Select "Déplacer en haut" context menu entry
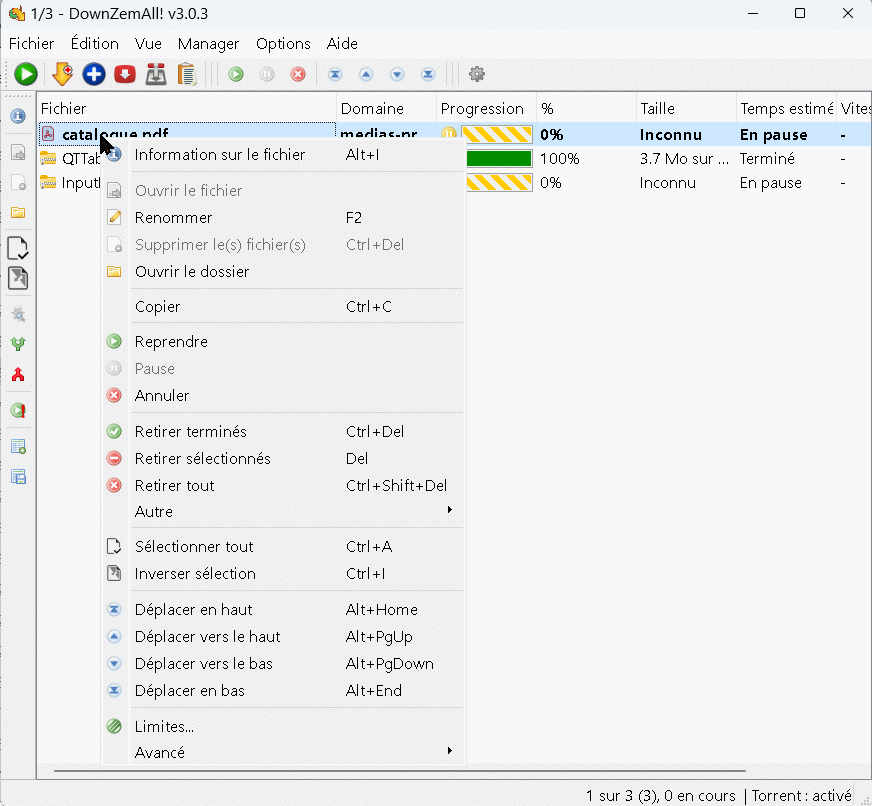This screenshot has height=806, width=872. coord(284,610)
